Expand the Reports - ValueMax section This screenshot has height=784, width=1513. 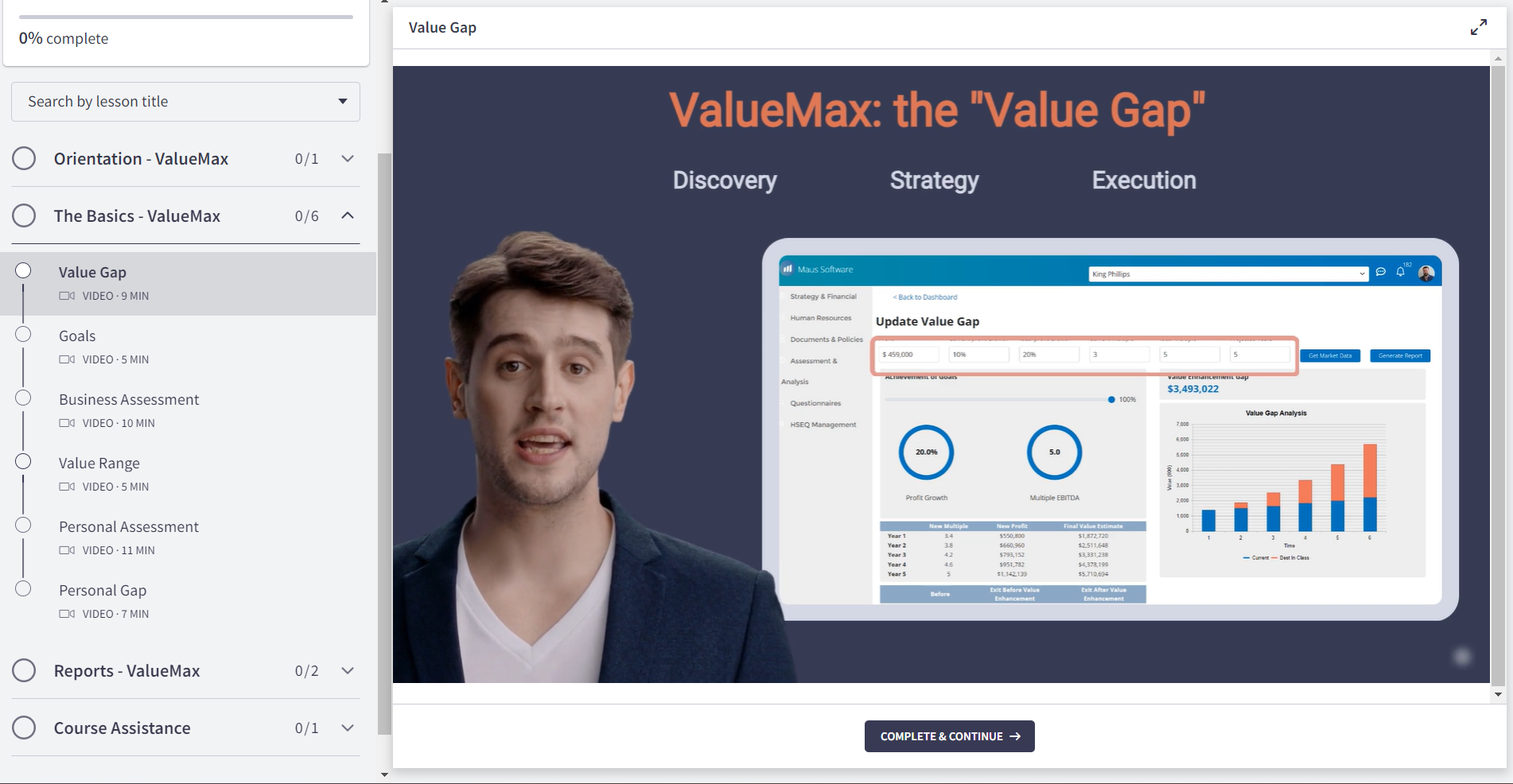pos(347,670)
